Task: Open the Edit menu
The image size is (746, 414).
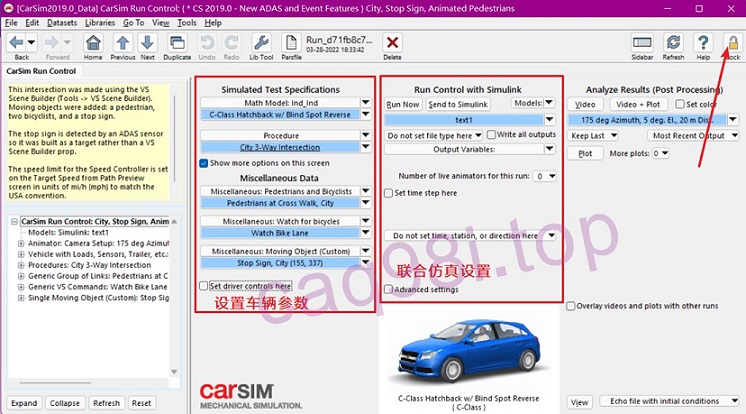Action: pyautogui.click(x=32, y=23)
